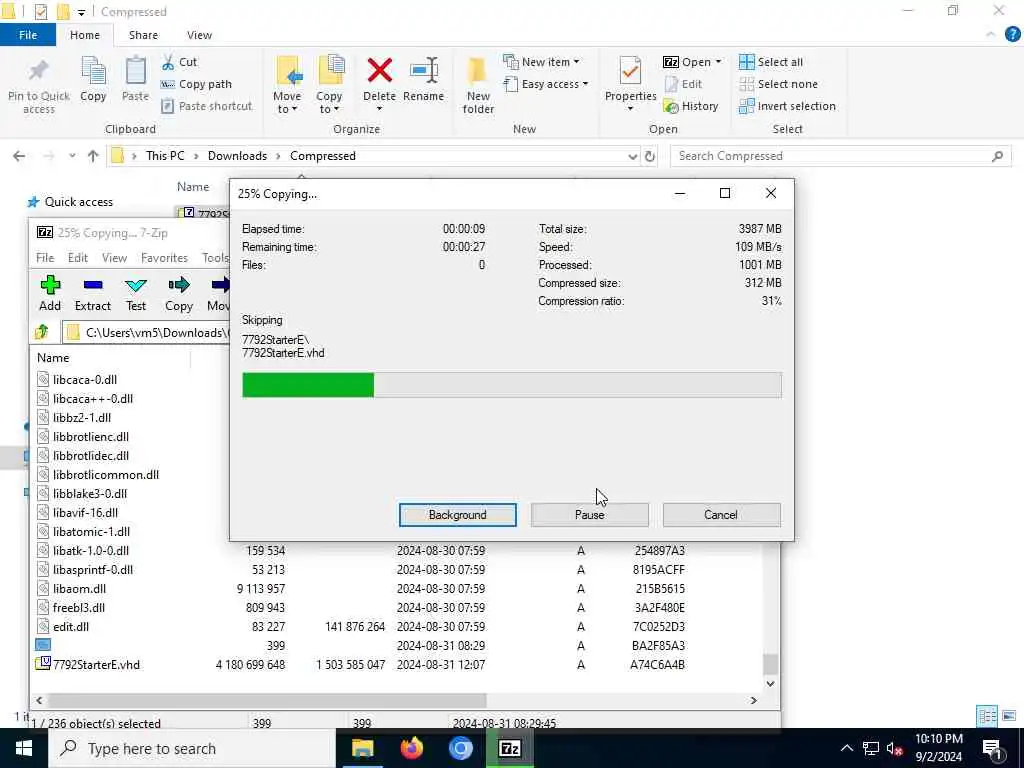Click the Windows taskbar search box
This screenshot has height=768, width=1024.
point(193,748)
